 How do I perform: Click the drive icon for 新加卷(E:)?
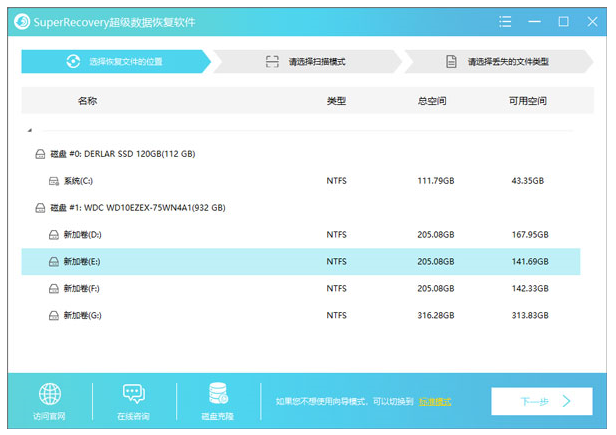54,262
